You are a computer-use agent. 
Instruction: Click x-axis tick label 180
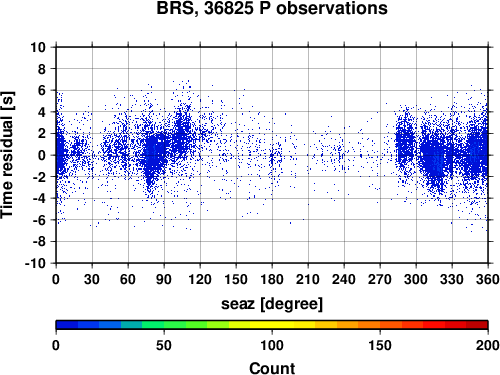pos(272,279)
